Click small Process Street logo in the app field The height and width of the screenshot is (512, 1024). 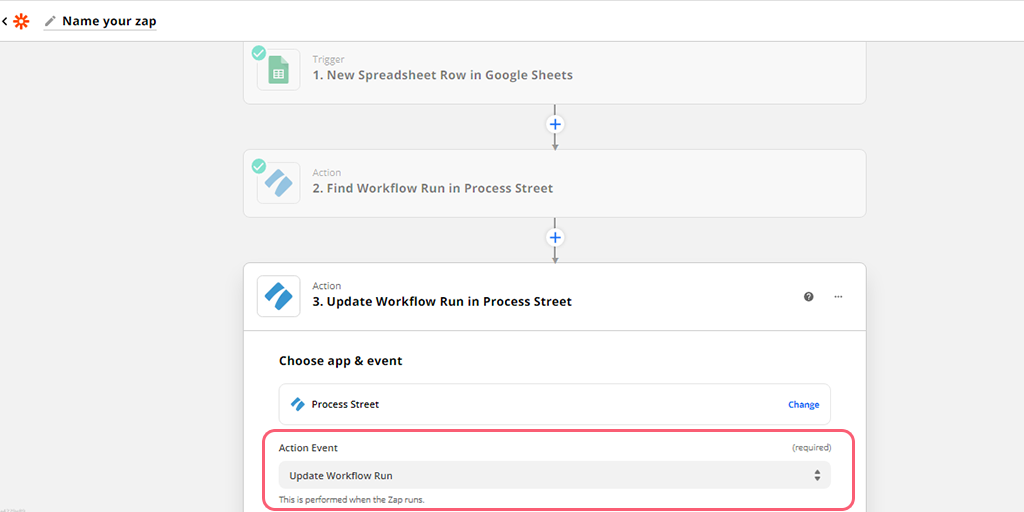(298, 404)
